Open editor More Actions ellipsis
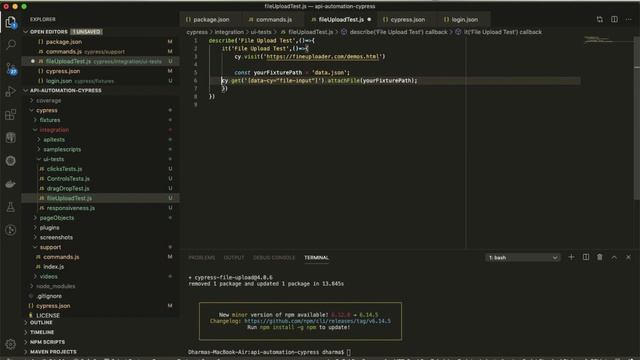640x360 pixels. [629, 19]
